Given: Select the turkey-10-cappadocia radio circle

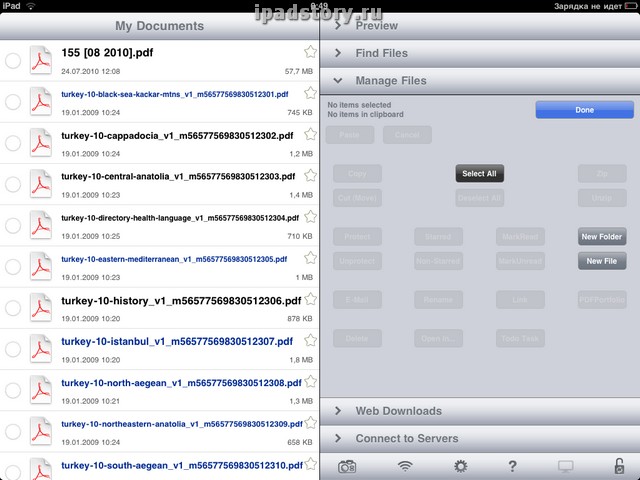Looking at the screenshot, I should [13, 143].
